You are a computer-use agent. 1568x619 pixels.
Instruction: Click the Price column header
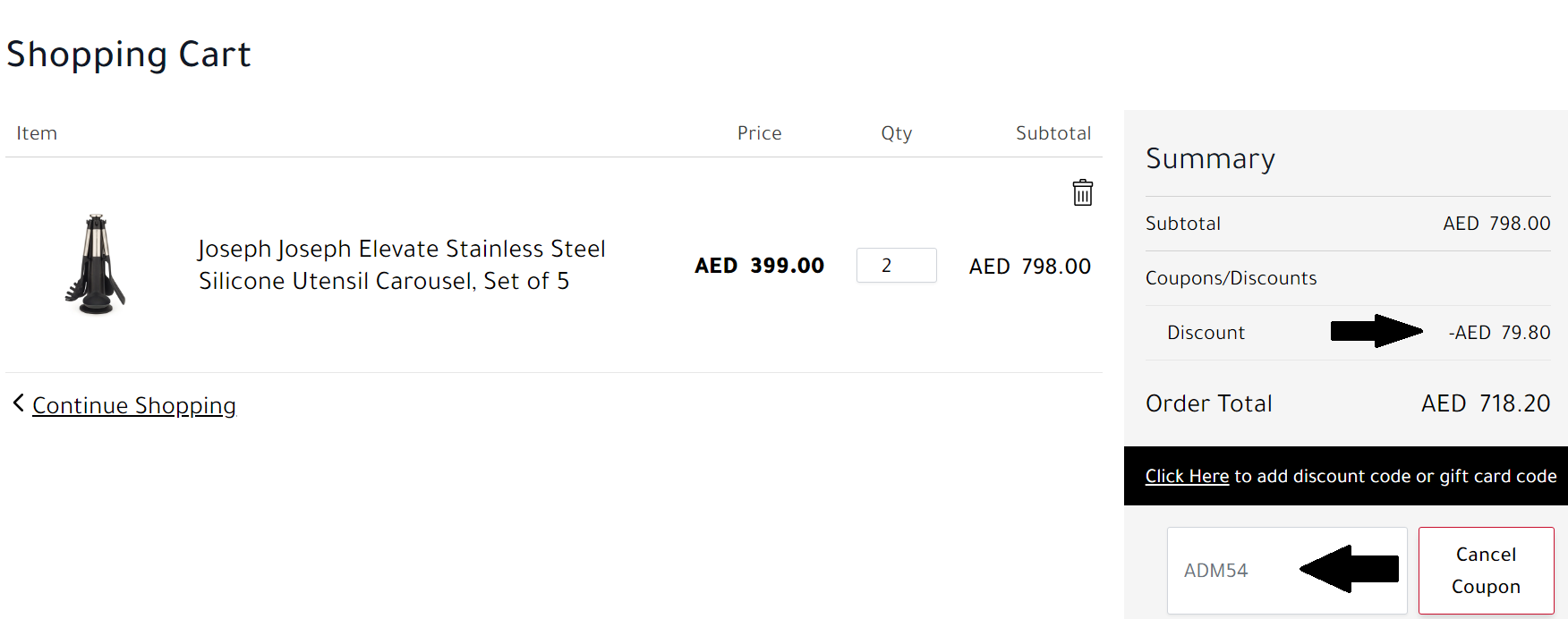(x=759, y=133)
